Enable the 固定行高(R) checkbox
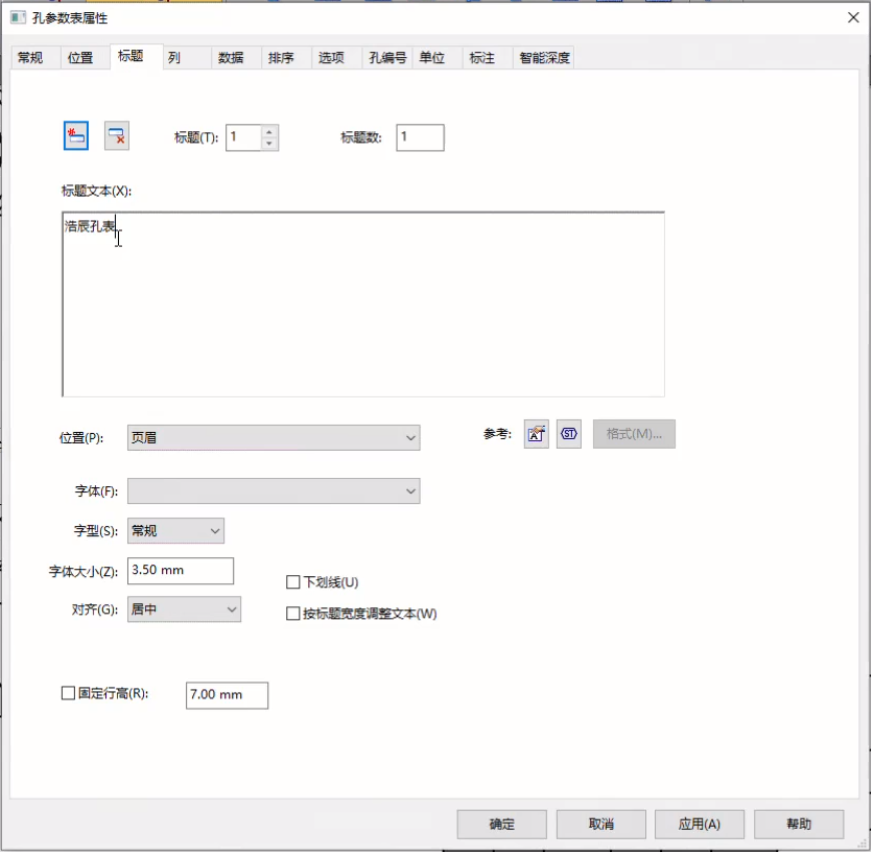The image size is (871, 852). [x=68, y=693]
